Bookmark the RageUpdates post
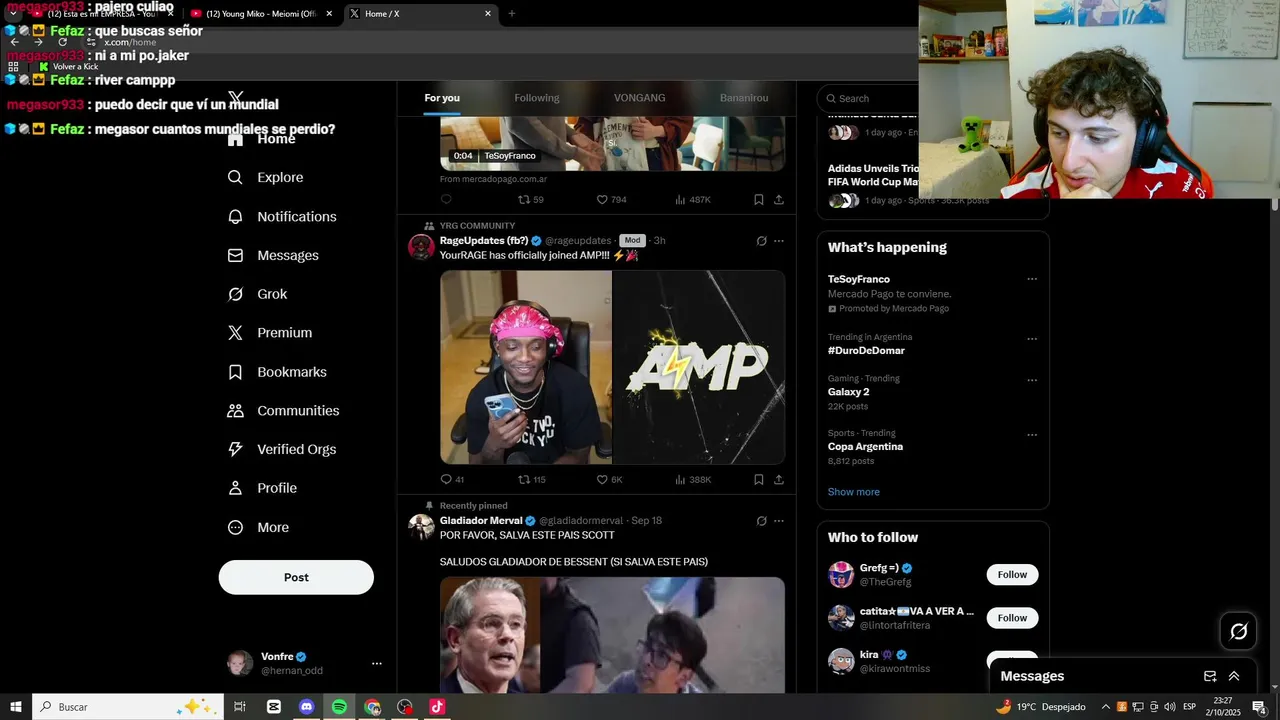1280x720 pixels. 759,479
